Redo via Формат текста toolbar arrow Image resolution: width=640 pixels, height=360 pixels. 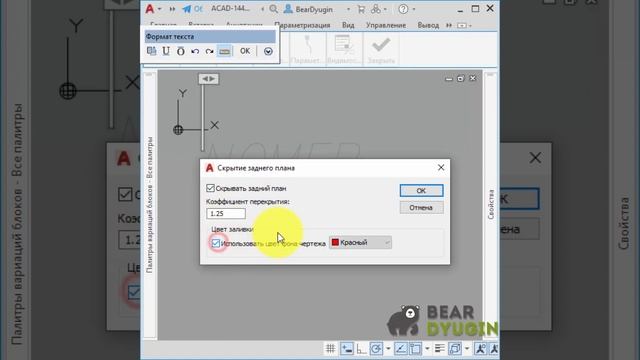point(209,51)
